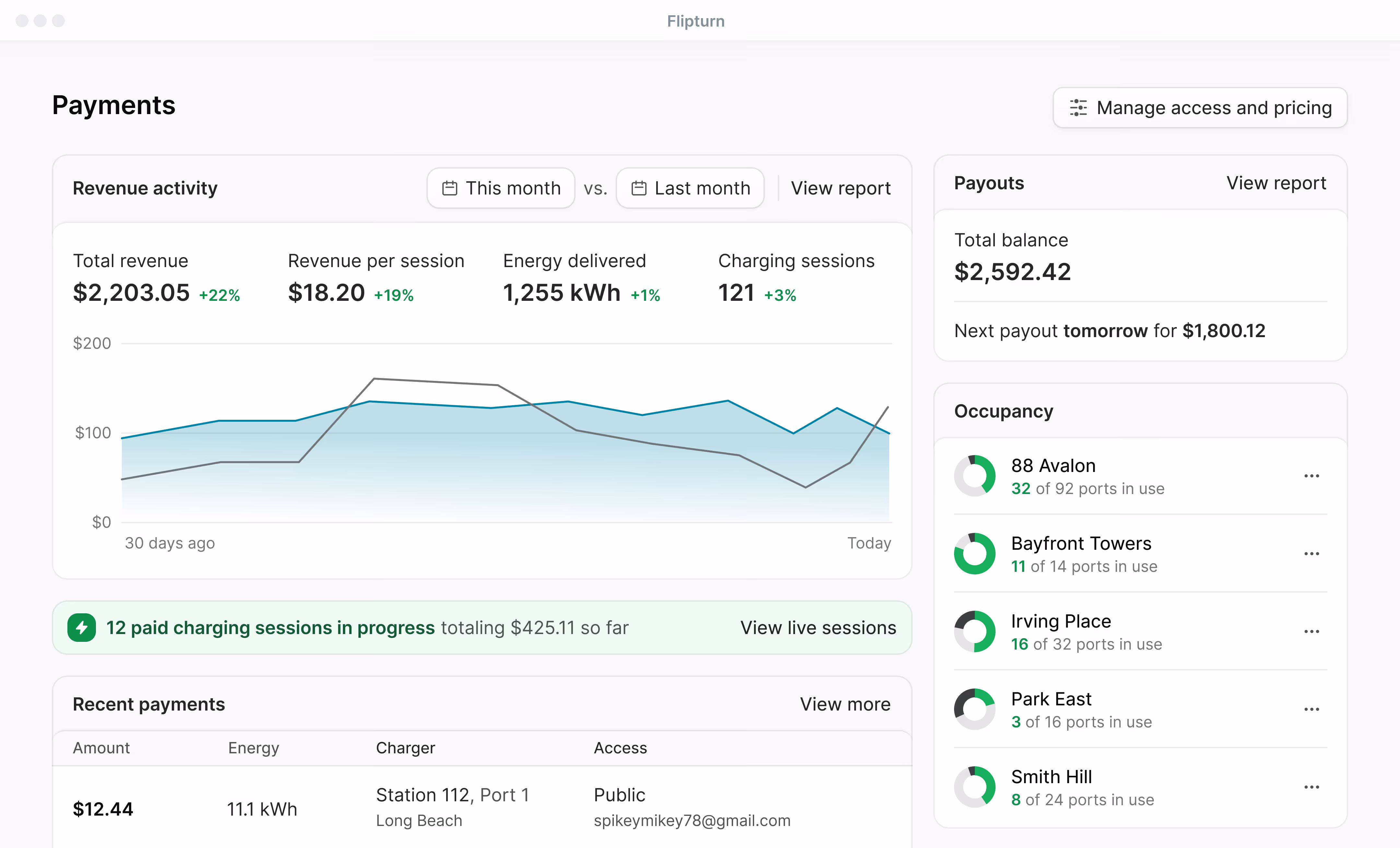Switch comparison to This month

point(501,188)
